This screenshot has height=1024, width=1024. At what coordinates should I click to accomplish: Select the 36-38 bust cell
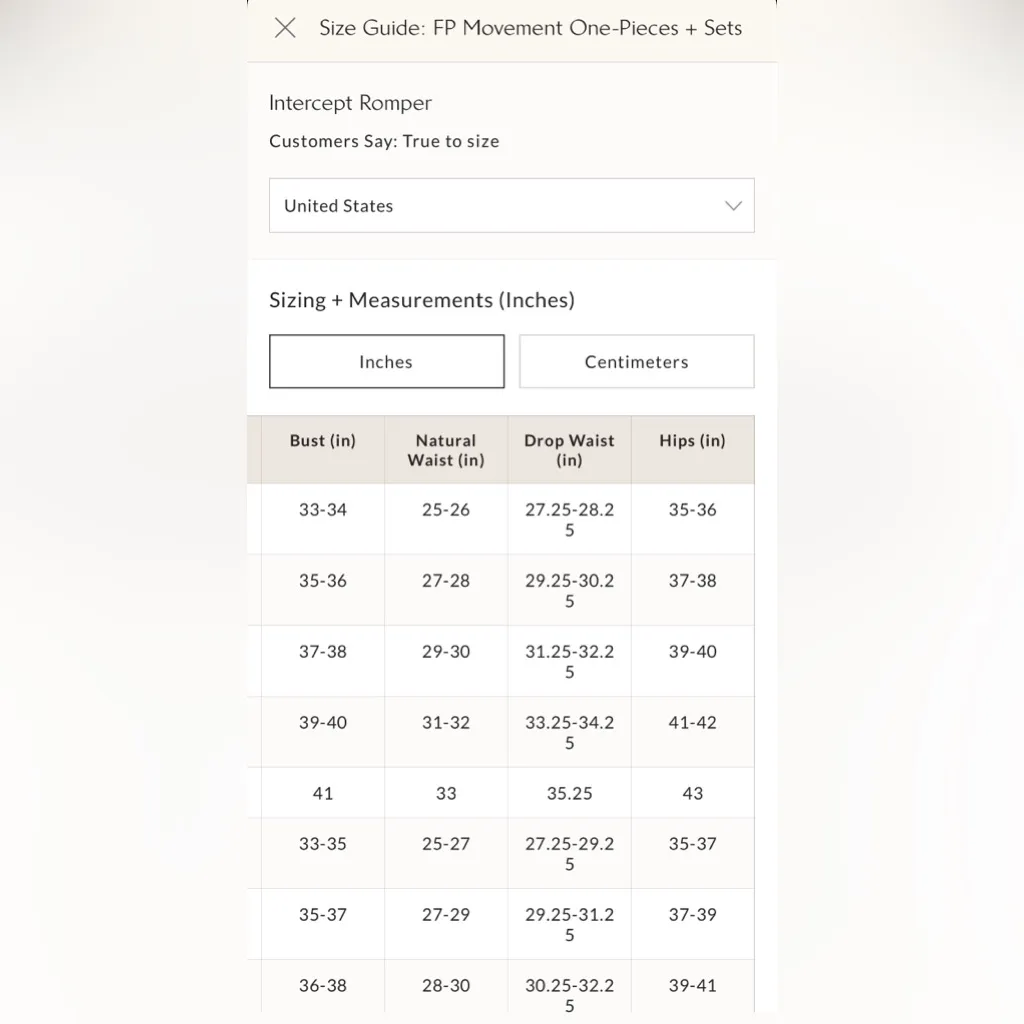coord(322,986)
